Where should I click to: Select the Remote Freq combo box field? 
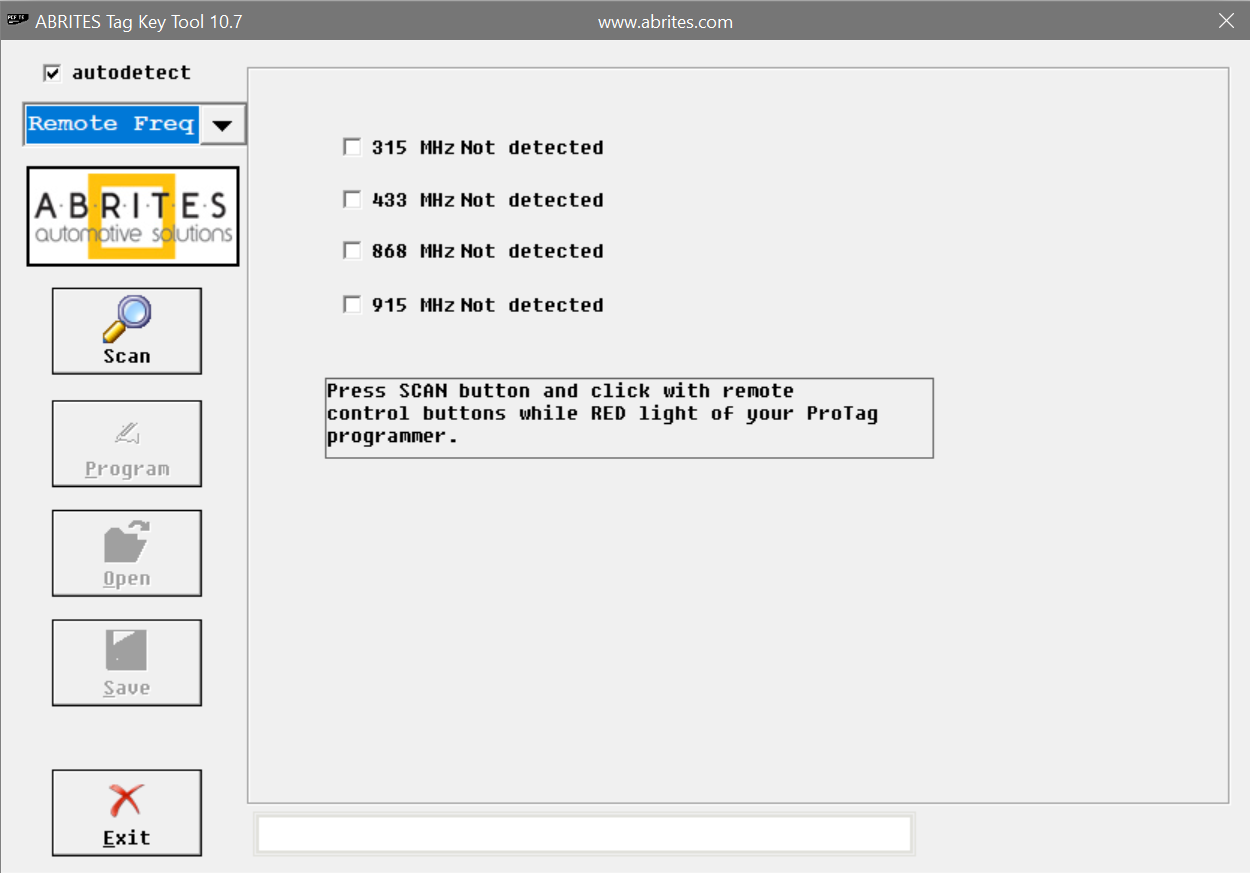click(x=111, y=124)
